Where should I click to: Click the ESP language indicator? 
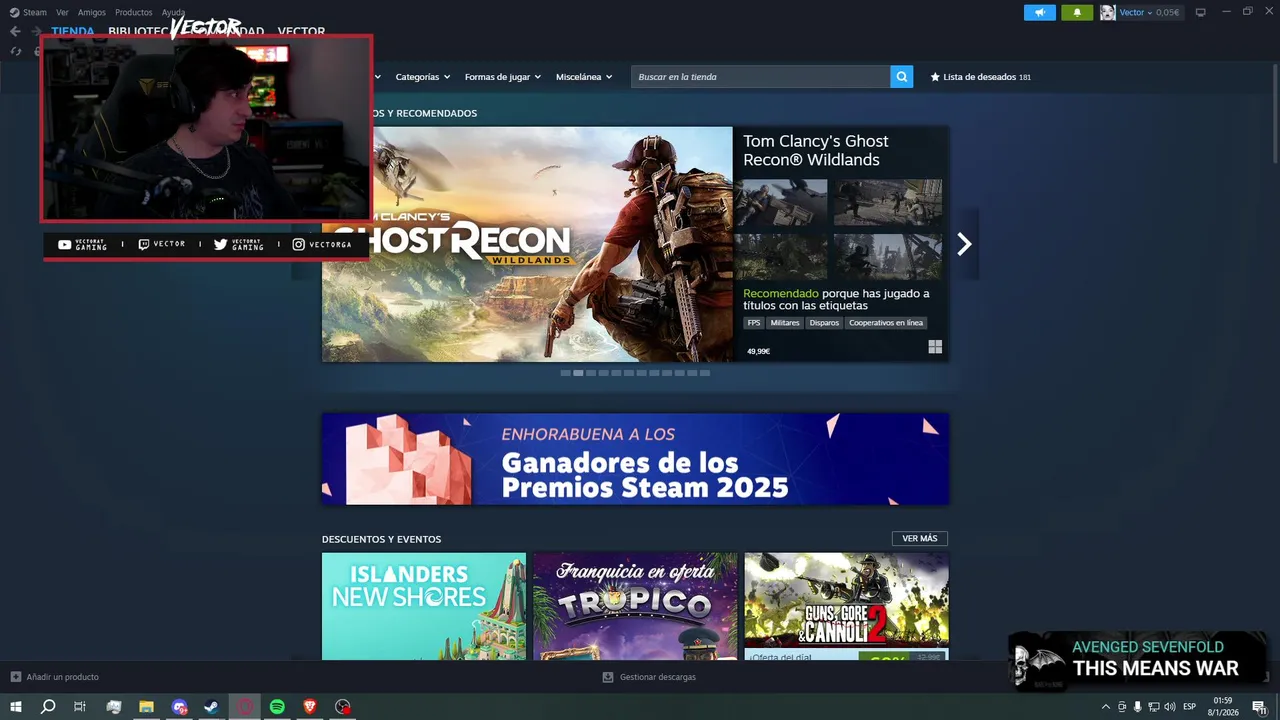[1190, 707]
